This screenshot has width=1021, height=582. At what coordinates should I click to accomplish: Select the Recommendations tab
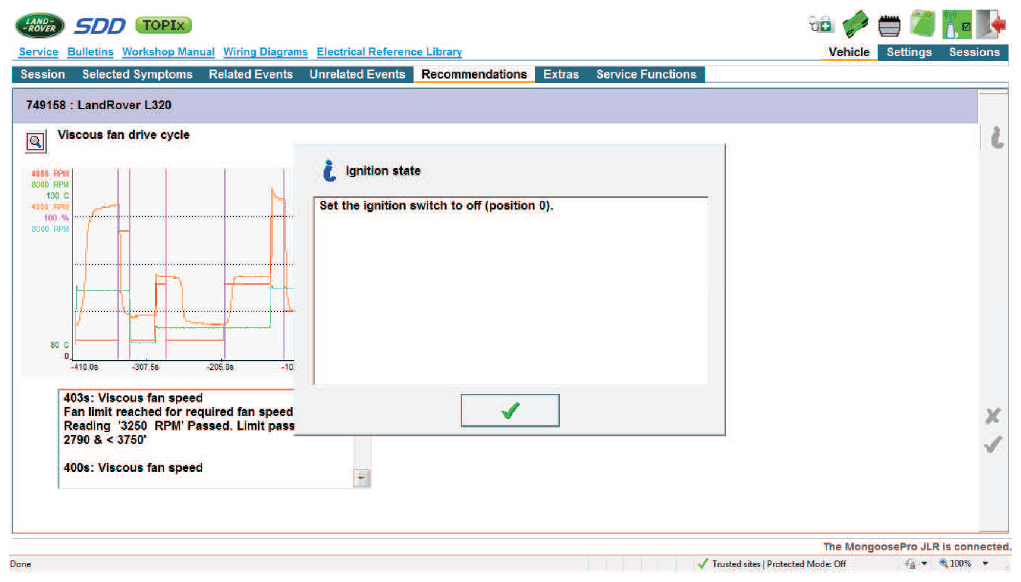pos(474,74)
